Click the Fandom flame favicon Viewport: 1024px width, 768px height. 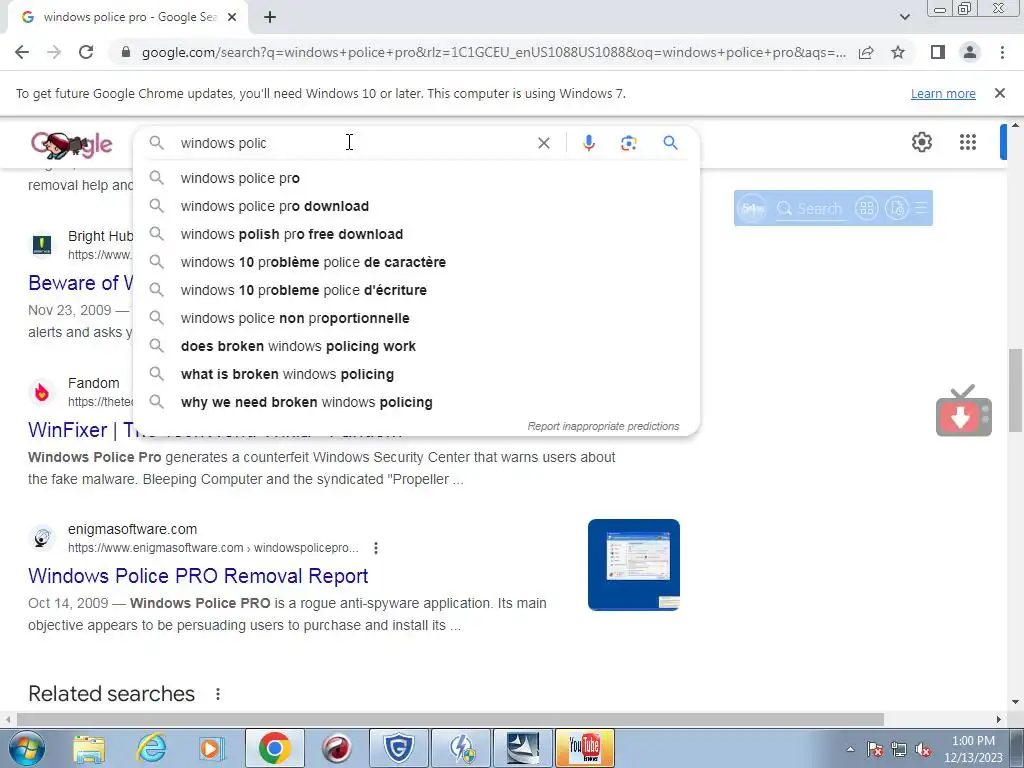(x=42, y=392)
